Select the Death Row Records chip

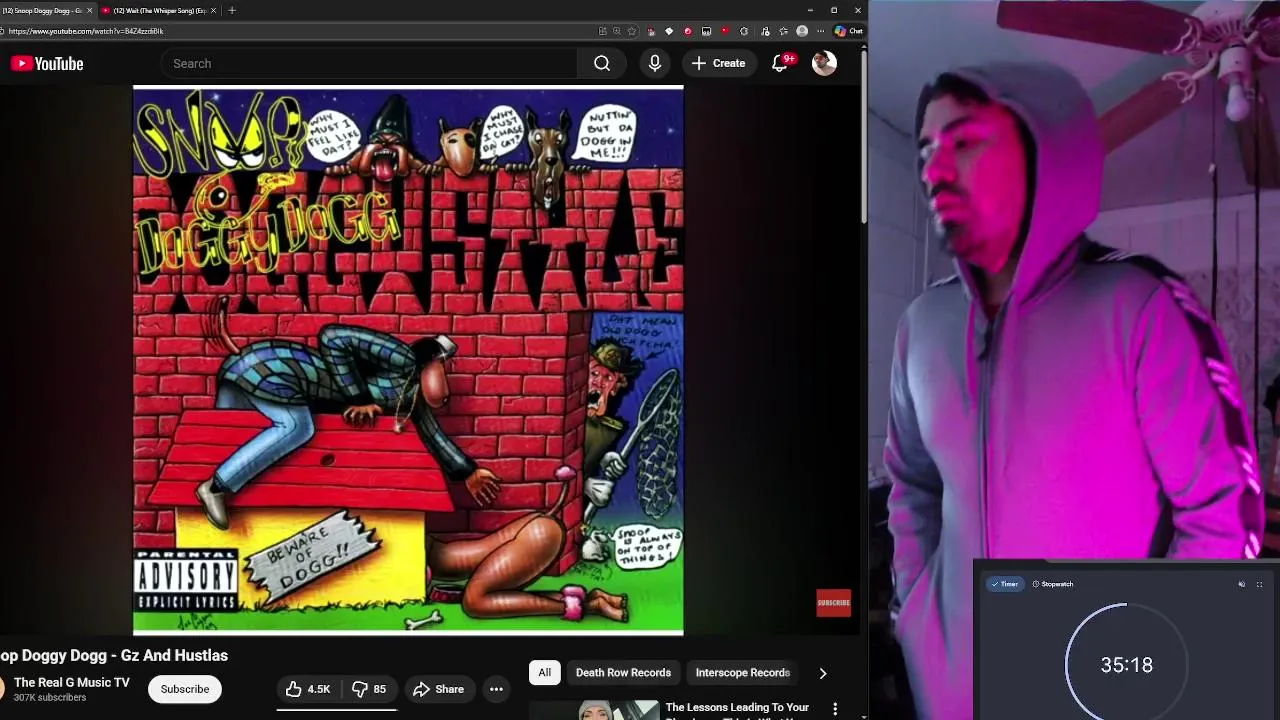click(x=623, y=673)
